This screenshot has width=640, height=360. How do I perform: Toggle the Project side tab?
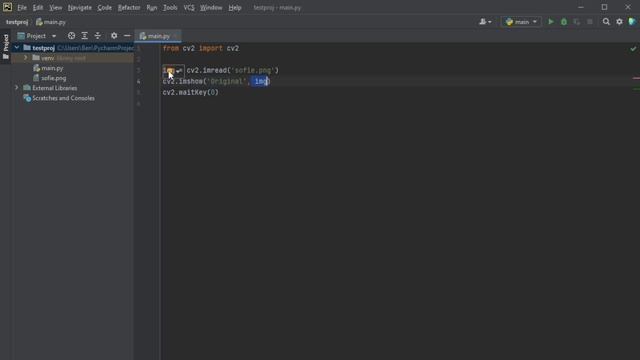click(x=6, y=47)
